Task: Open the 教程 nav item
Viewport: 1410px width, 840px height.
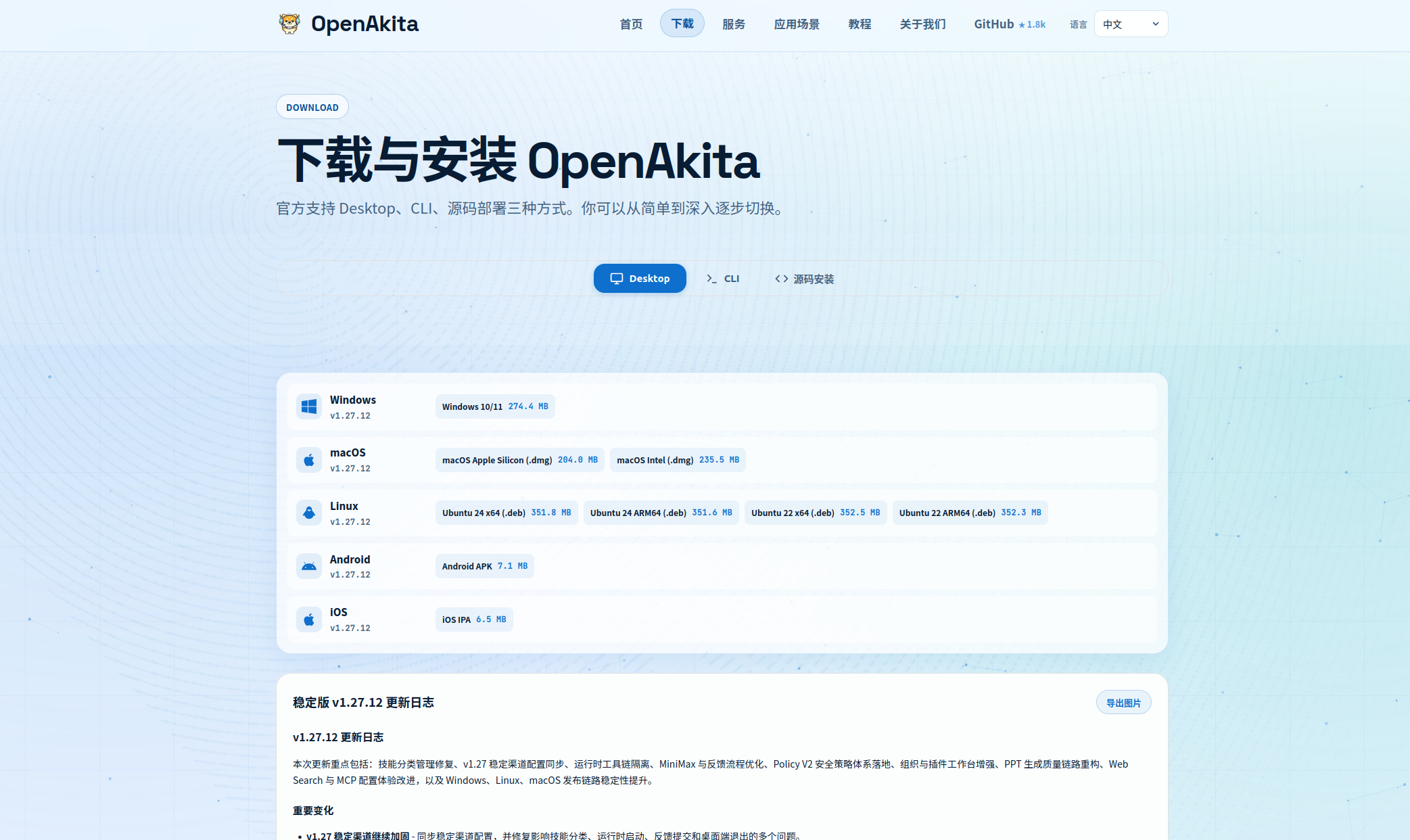Action: pos(860,24)
